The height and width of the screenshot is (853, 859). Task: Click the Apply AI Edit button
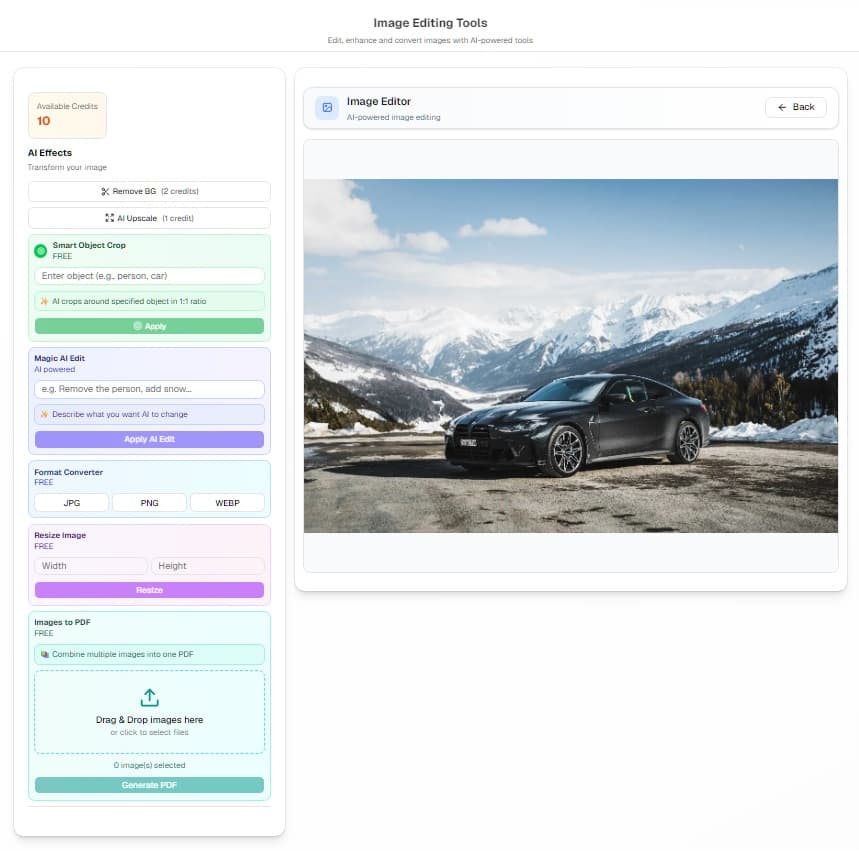coord(149,439)
